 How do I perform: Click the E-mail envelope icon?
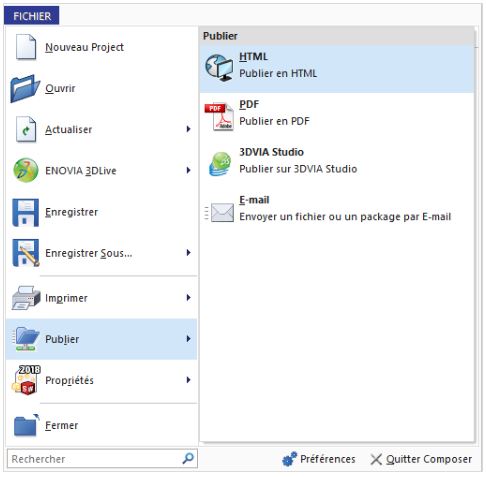pyautogui.click(x=220, y=213)
